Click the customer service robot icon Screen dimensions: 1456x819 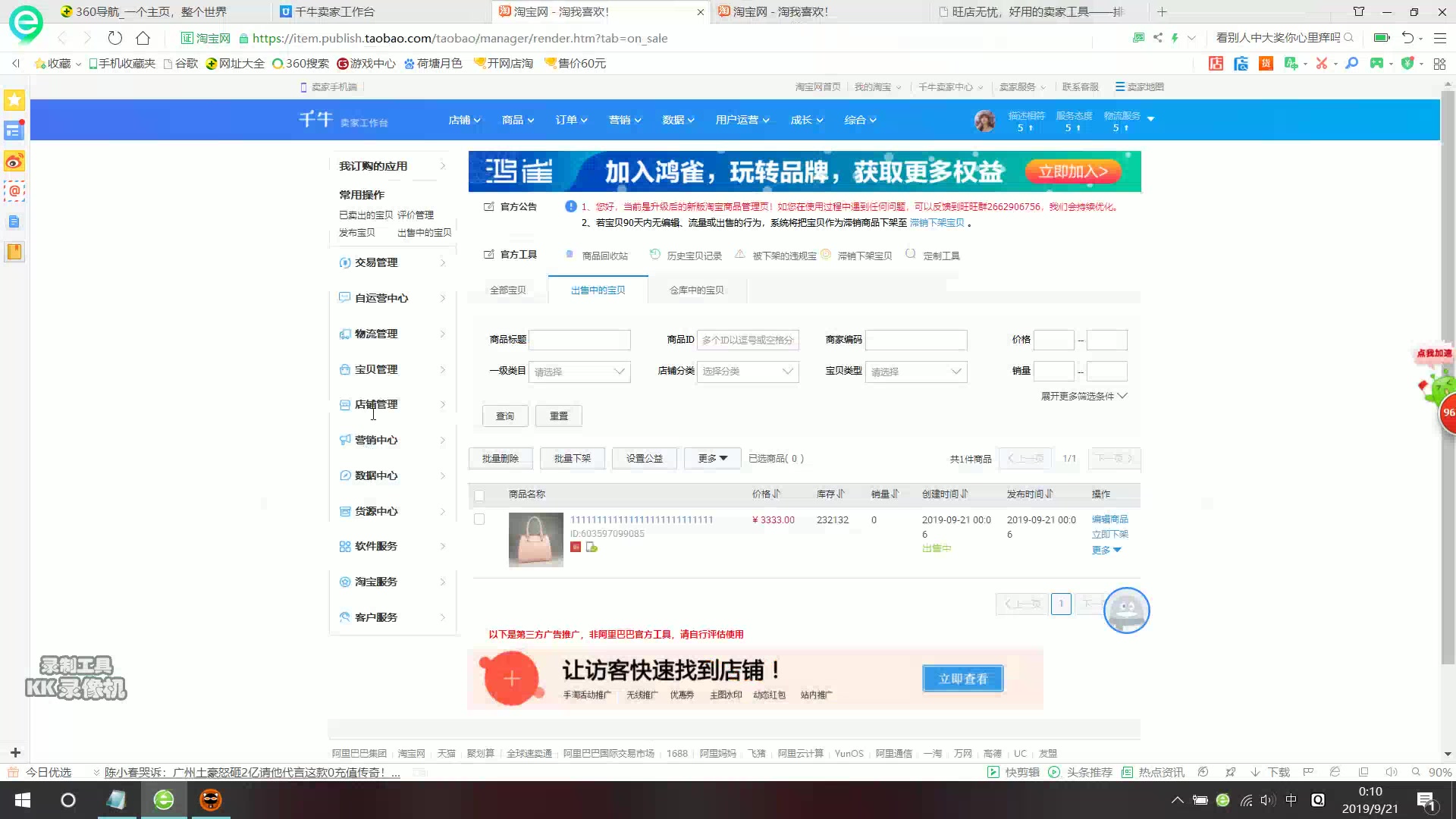click(x=1126, y=610)
